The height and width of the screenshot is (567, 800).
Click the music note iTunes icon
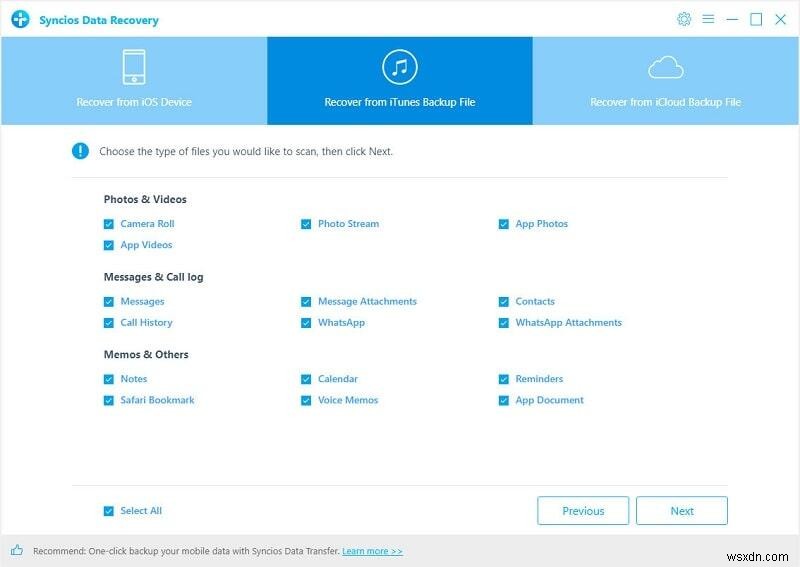399,67
